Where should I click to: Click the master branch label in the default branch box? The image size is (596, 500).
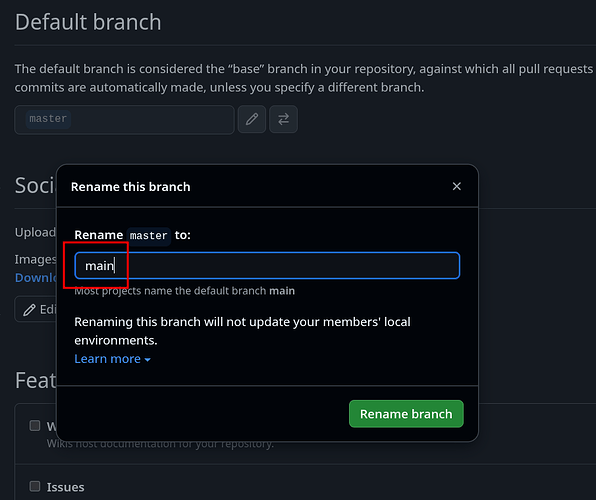(x=48, y=119)
